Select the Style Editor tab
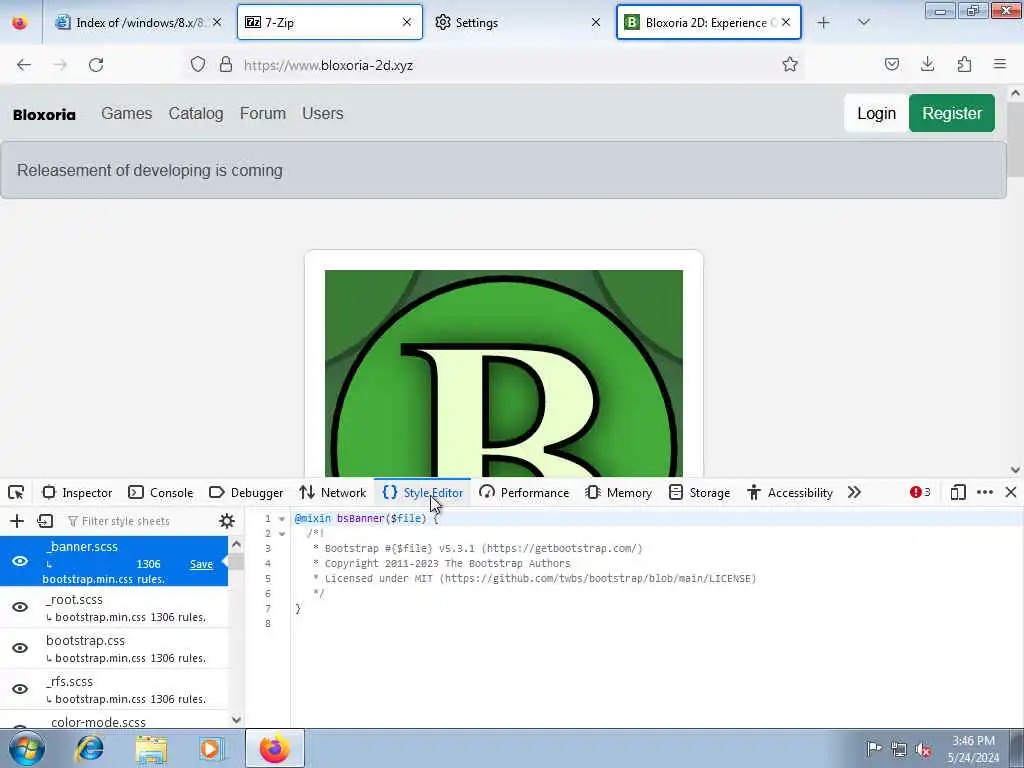1024x768 pixels. click(x=423, y=492)
